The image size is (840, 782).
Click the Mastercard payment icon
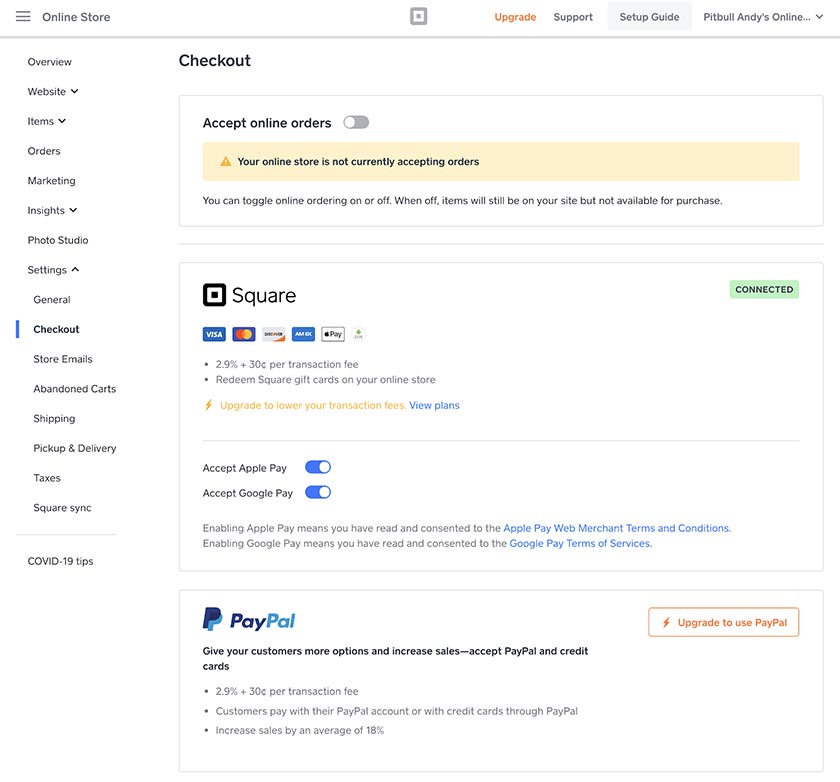coord(243,334)
